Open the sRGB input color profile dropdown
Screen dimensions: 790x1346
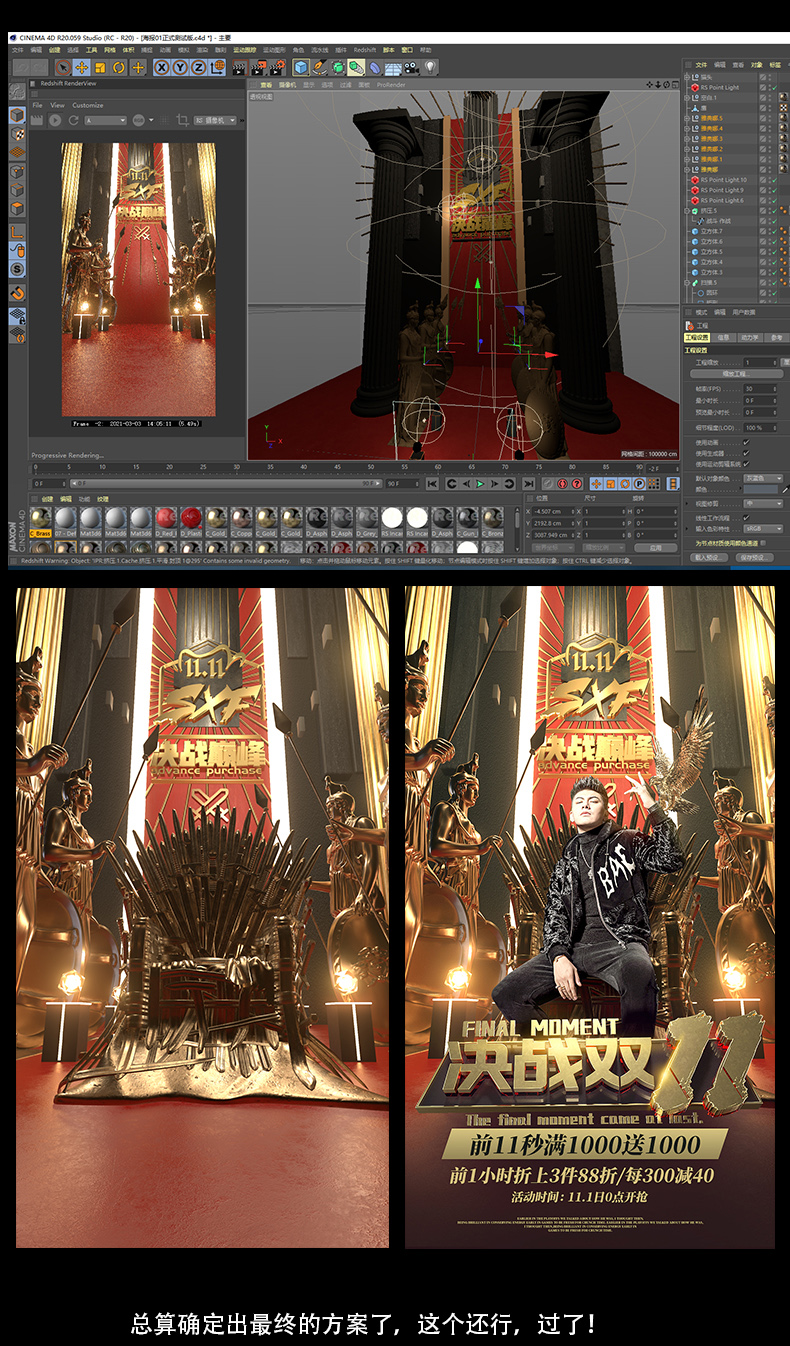click(763, 529)
